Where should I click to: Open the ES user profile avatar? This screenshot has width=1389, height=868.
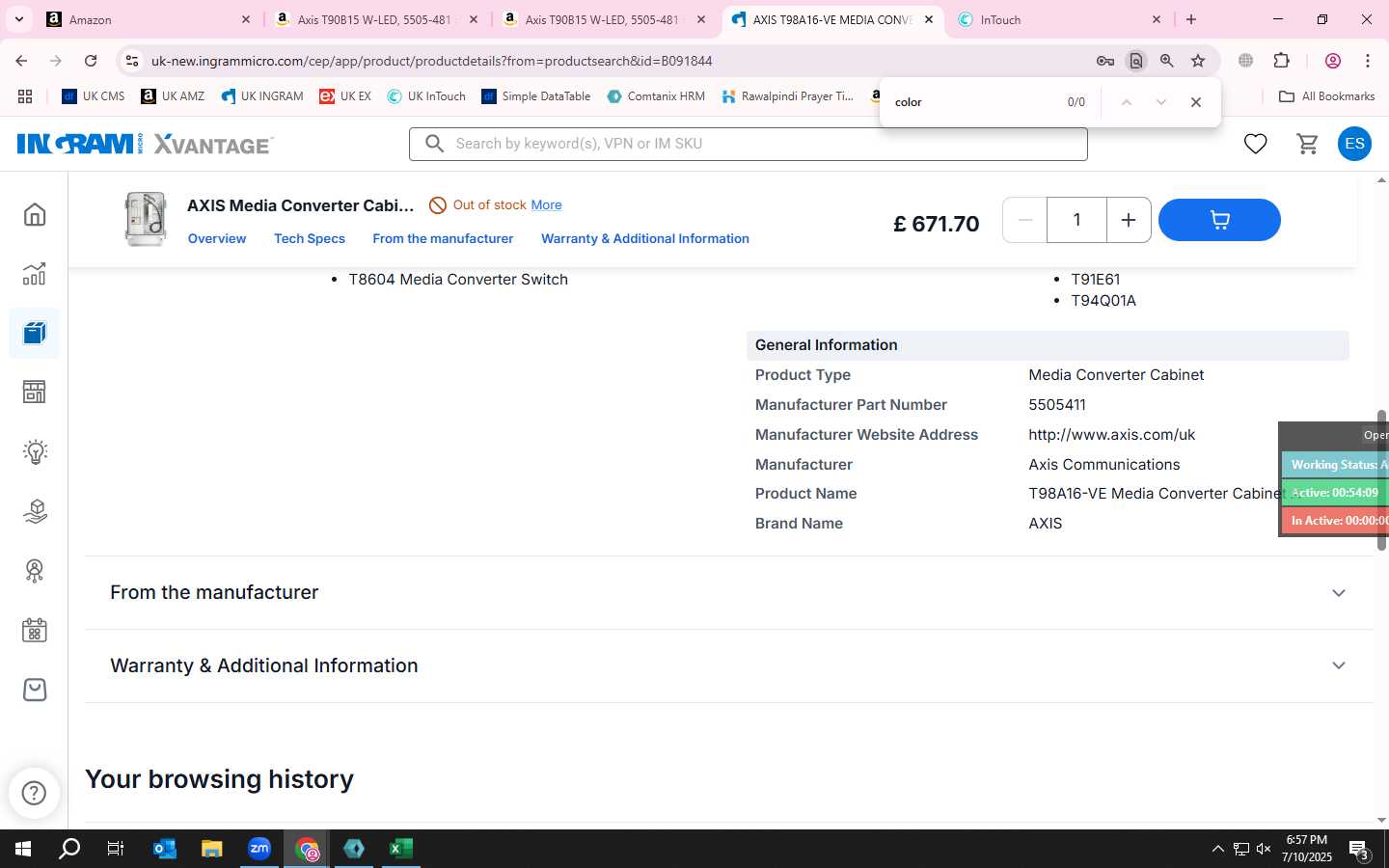(1354, 144)
